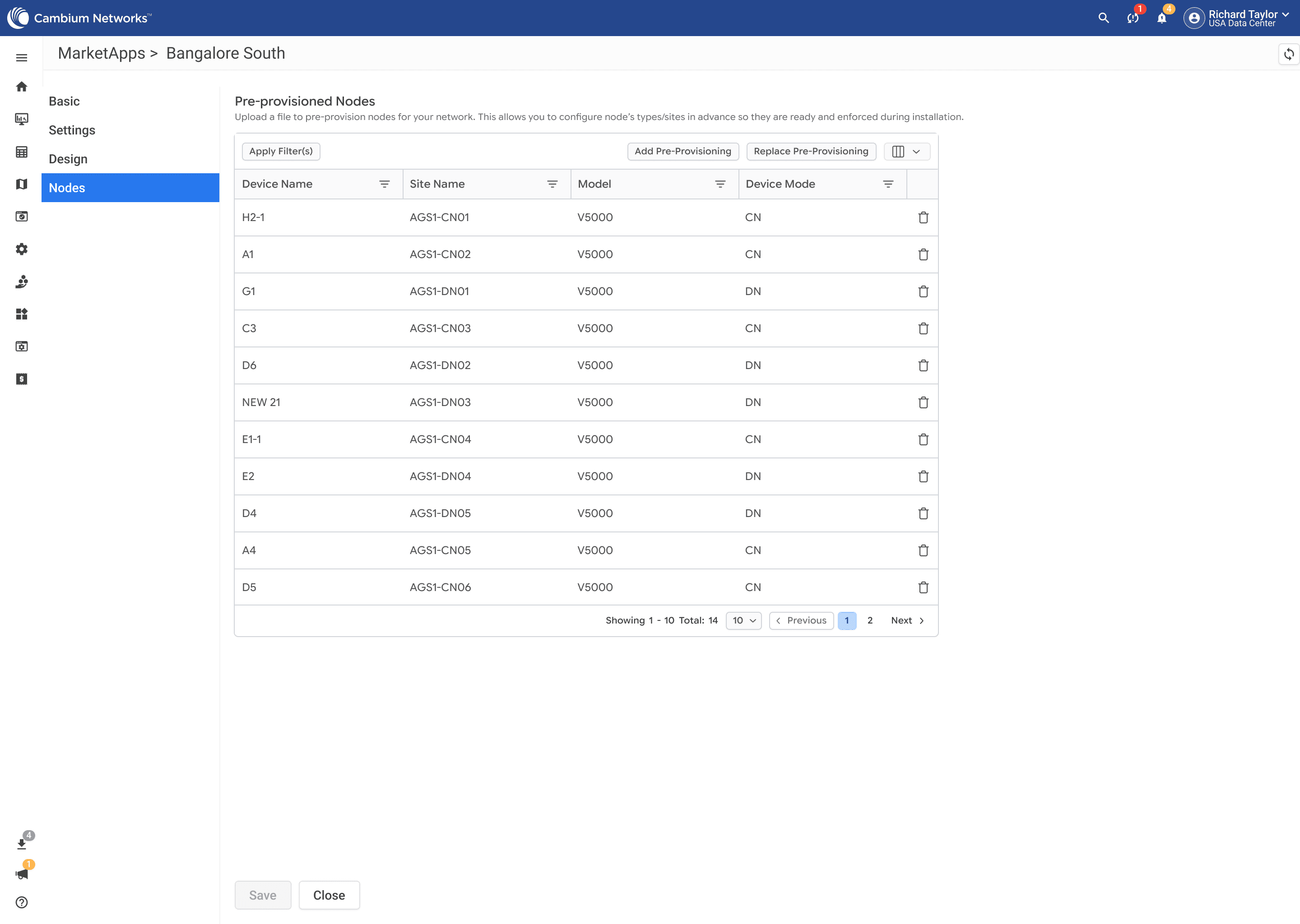The height and width of the screenshot is (924, 1300).
Task: Click the Cambium Networks logo
Action: coord(80,18)
